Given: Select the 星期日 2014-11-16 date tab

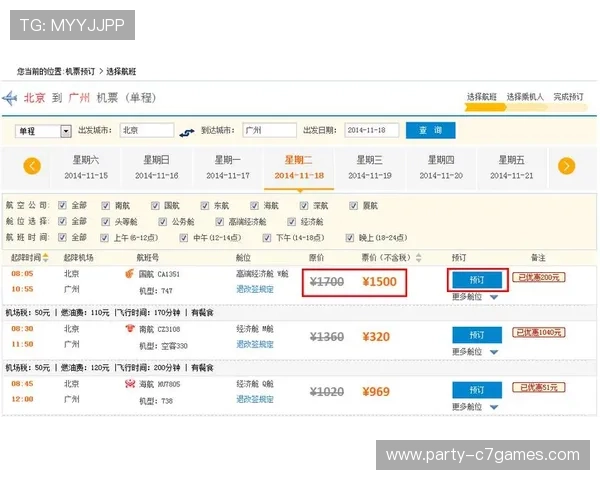Looking at the screenshot, I should (x=157, y=168).
